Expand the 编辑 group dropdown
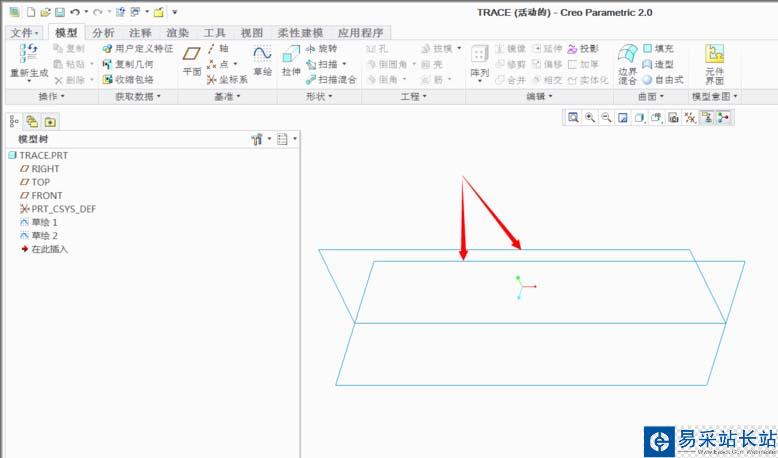This screenshot has width=778, height=458. point(539,96)
